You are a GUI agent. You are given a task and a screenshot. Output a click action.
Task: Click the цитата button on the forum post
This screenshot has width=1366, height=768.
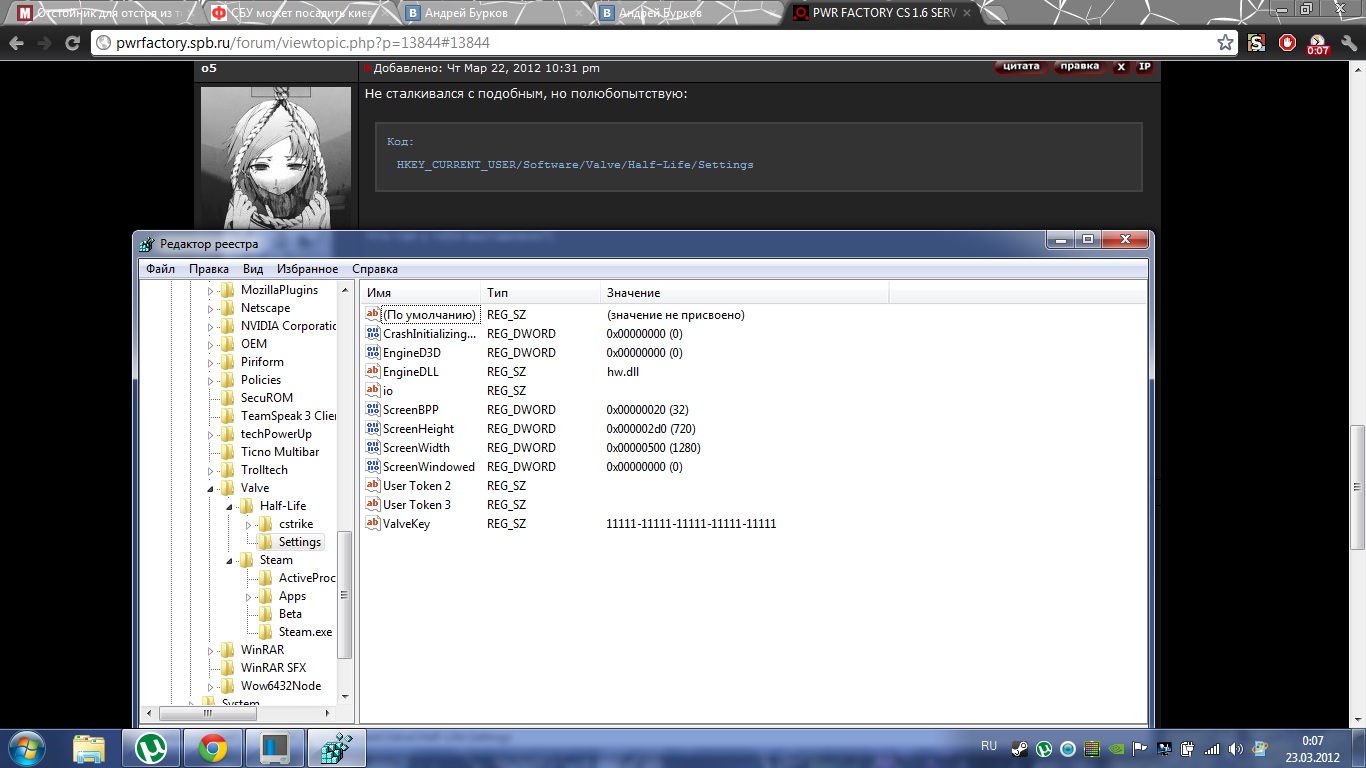[x=1021, y=67]
